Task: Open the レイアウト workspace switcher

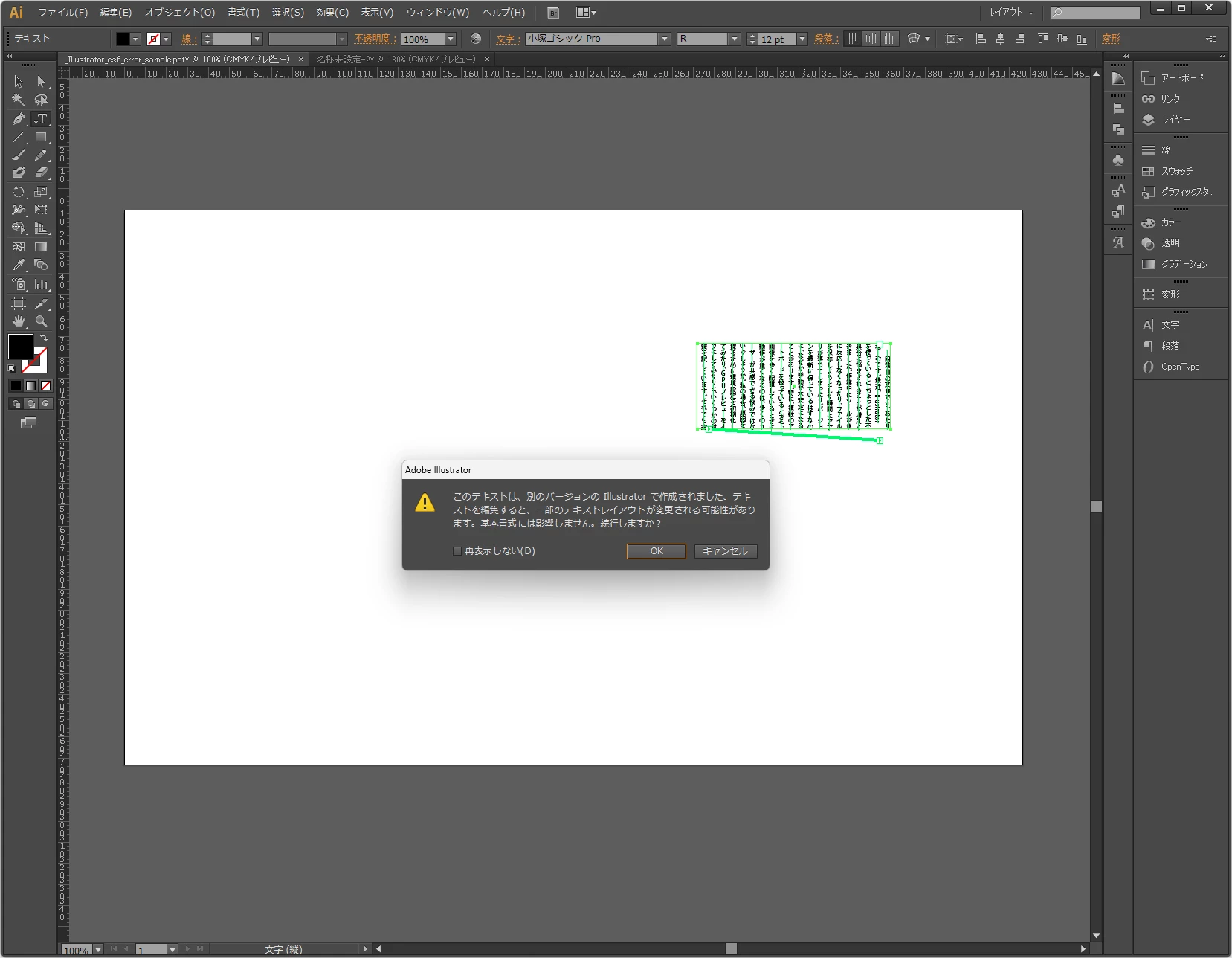Action: click(x=1011, y=13)
